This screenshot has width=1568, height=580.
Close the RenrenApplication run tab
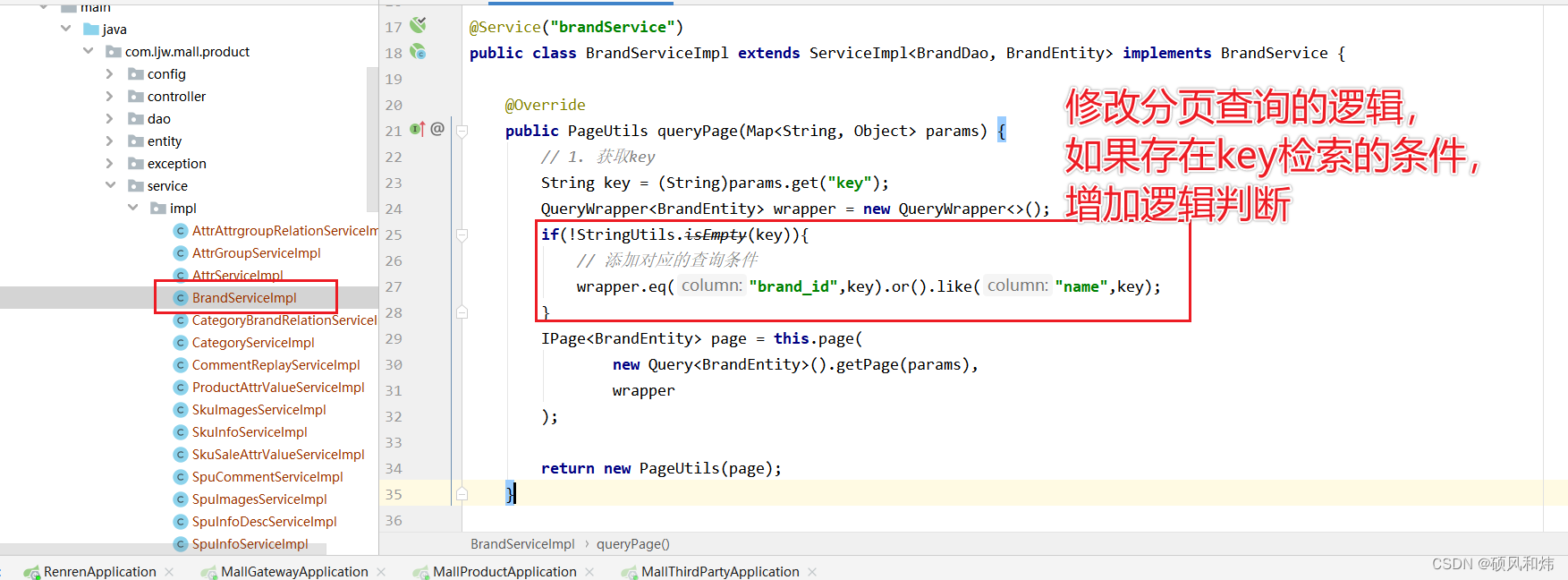169,572
